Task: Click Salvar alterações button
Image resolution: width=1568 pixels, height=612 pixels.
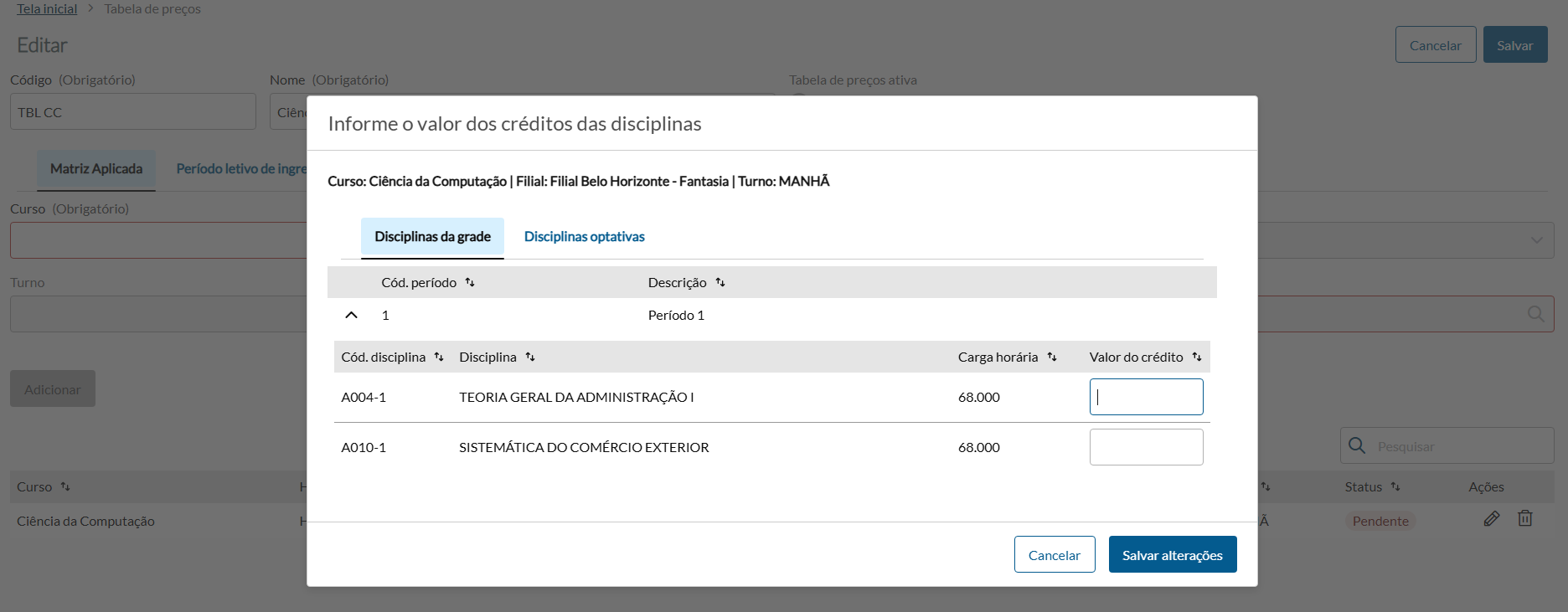Action: coord(1172,555)
